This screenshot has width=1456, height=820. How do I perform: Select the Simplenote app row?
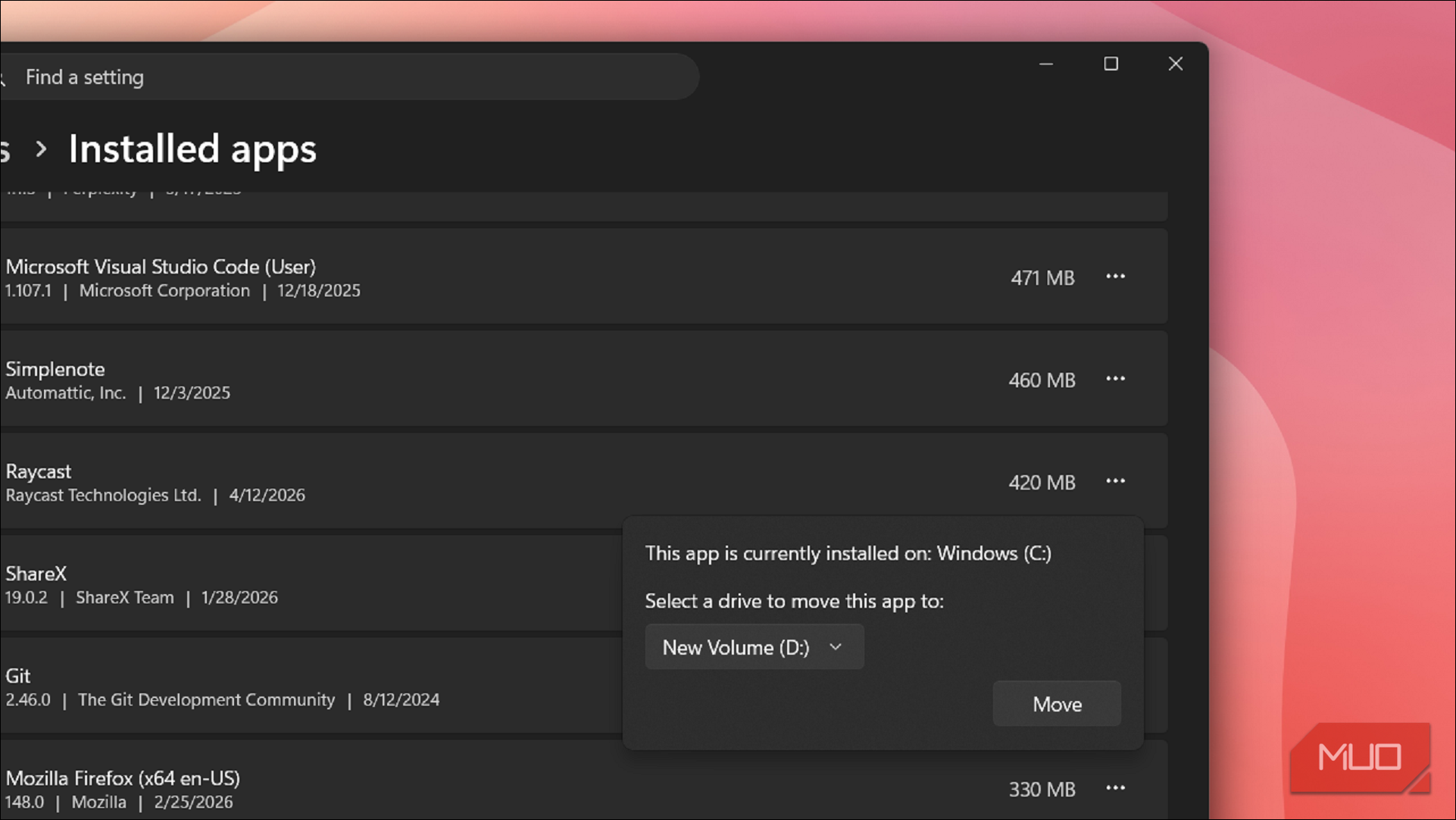(x=583, y=379)
